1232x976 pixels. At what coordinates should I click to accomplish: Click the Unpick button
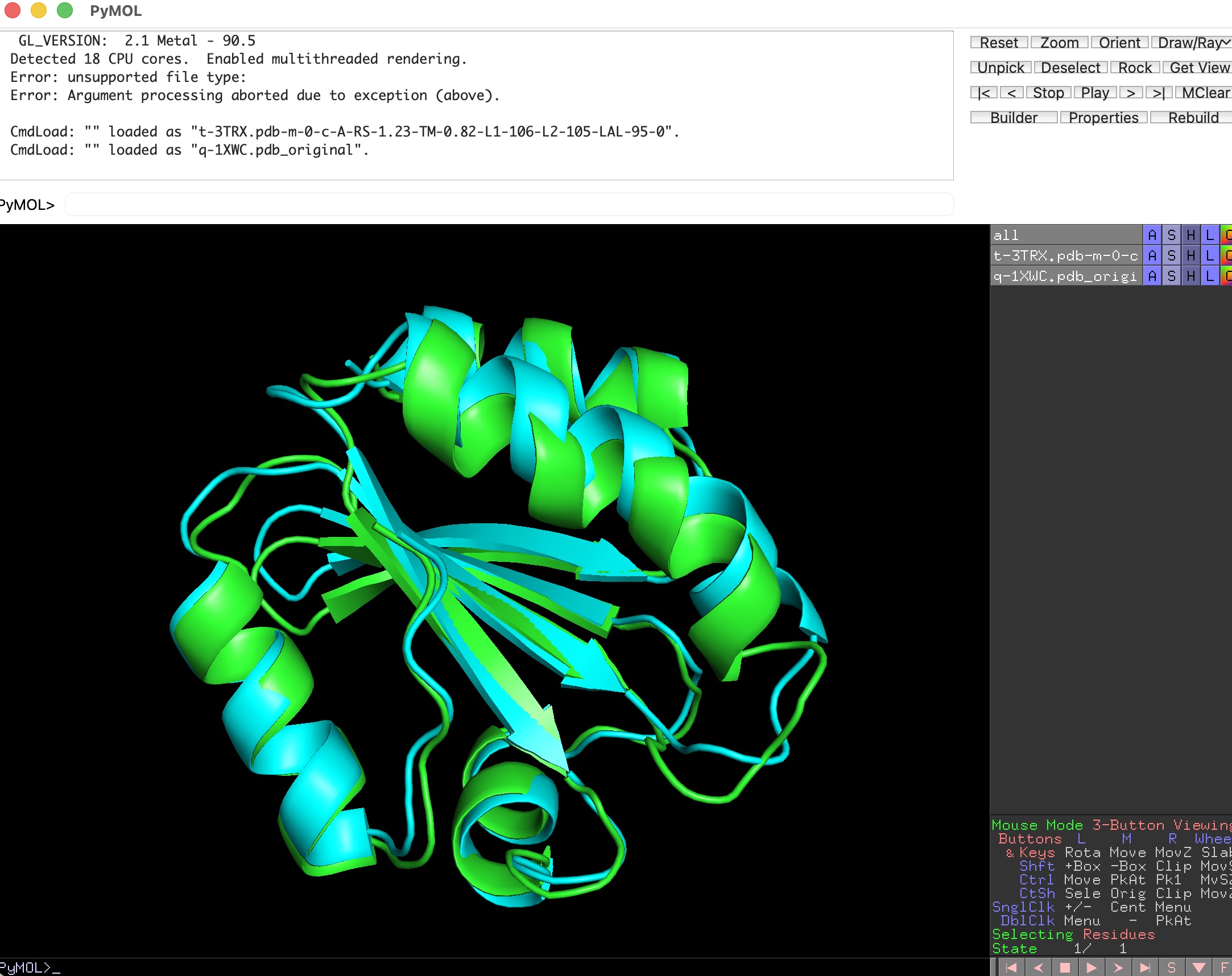click(x=1001, y=68)
